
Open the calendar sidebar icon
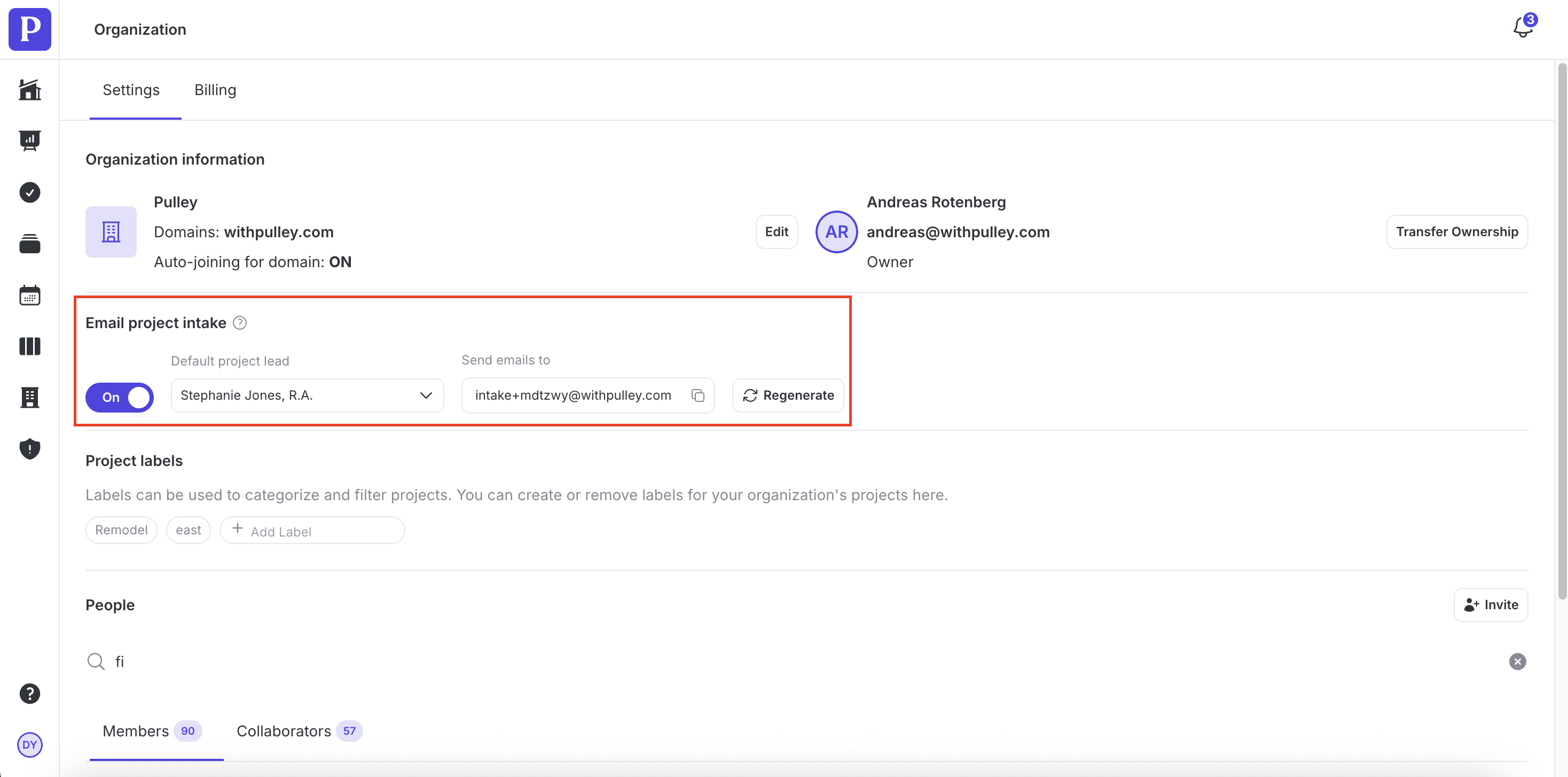(29, 296)
